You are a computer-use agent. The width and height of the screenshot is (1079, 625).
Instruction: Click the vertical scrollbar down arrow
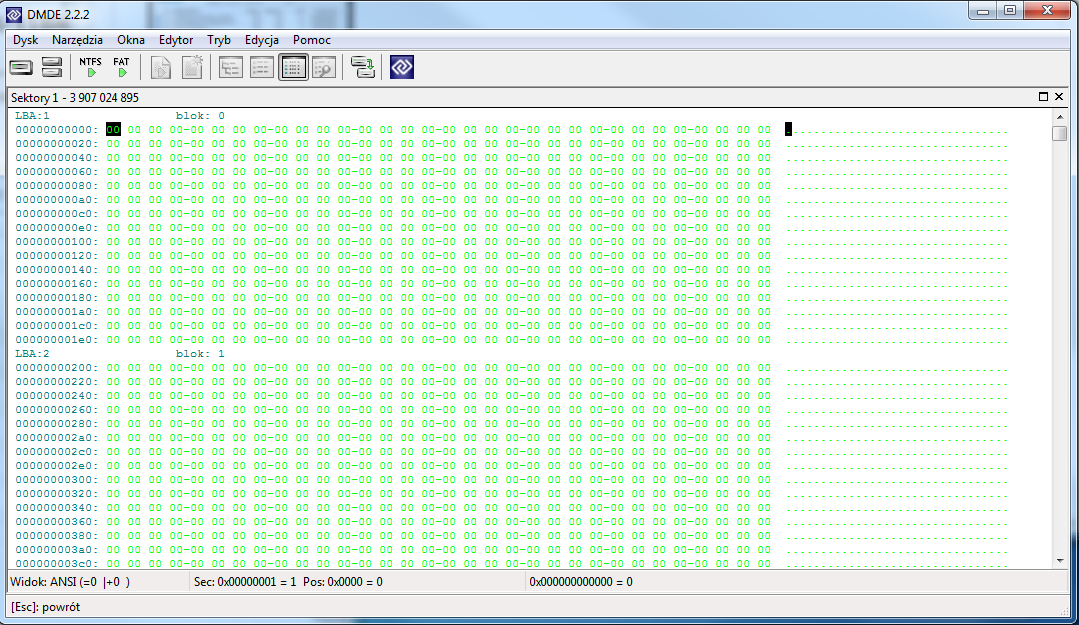pyautogui.click(x=1060, y=561)
